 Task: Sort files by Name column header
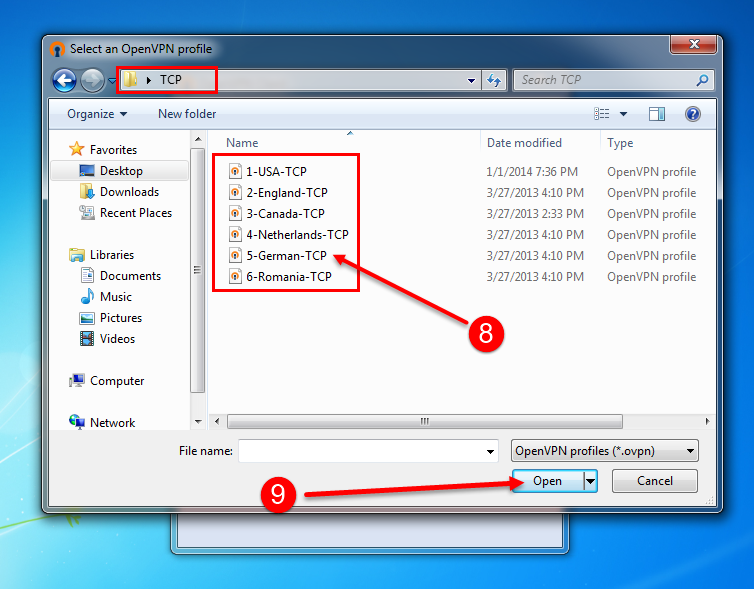pos(242,143)
